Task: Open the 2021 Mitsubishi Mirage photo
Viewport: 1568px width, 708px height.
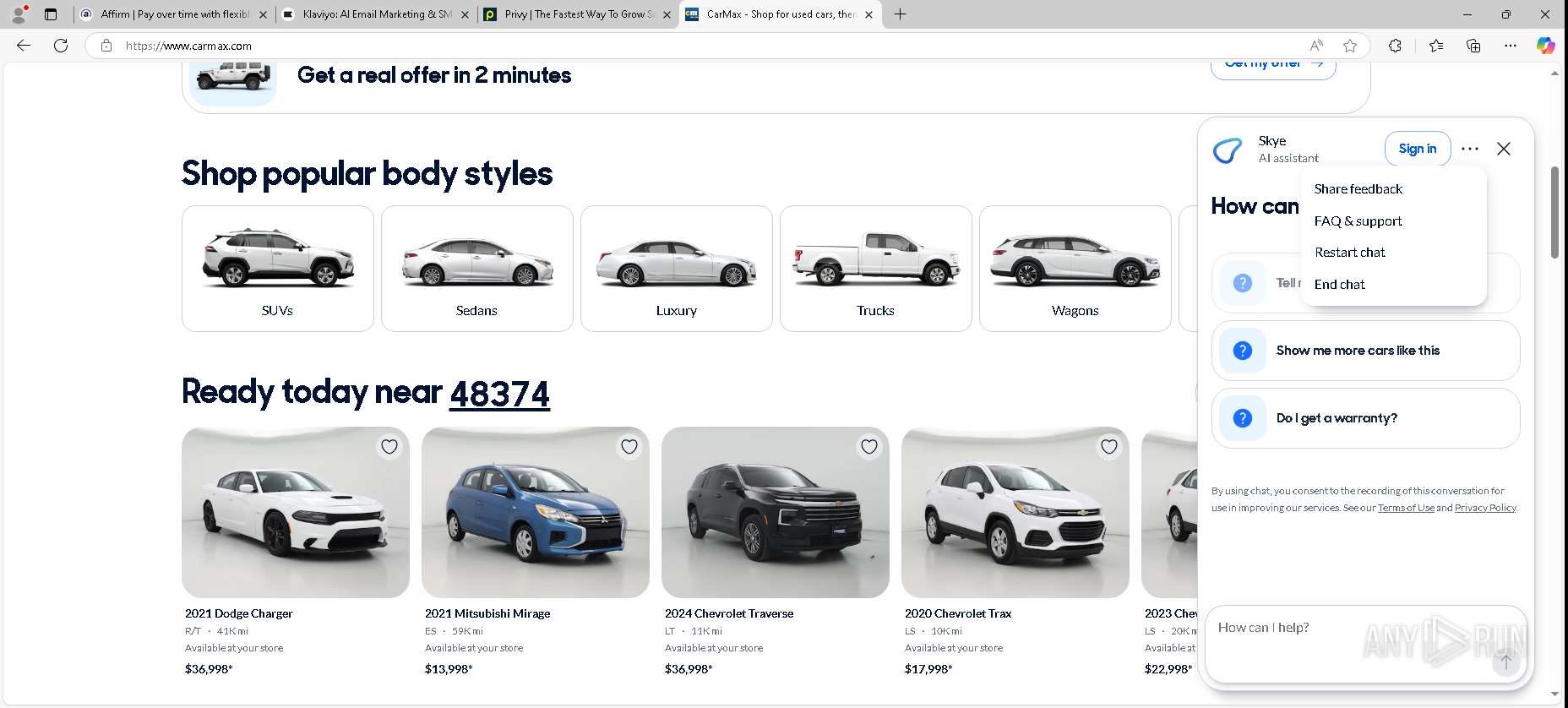Action: pos(536,512)
